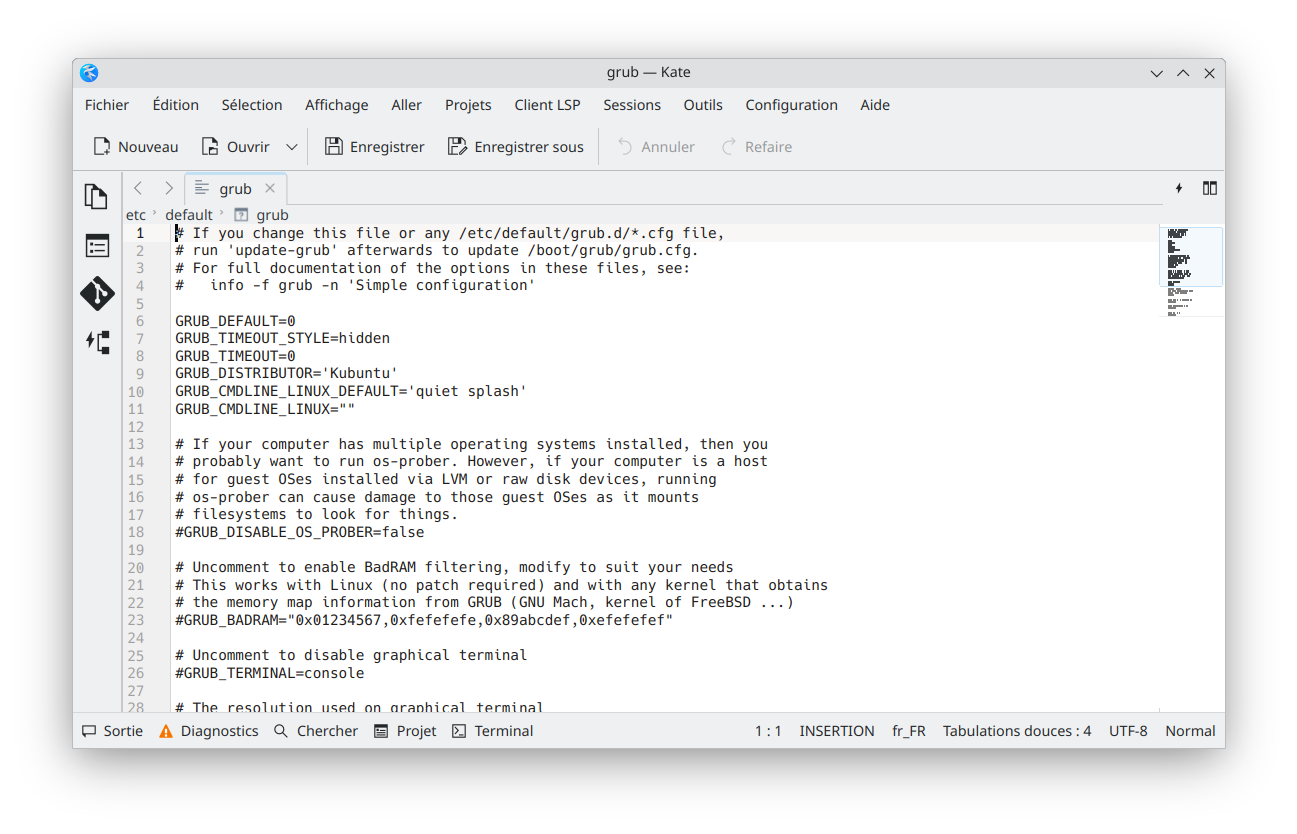
Task: Open the Projets menu
Action: [468, 105]
